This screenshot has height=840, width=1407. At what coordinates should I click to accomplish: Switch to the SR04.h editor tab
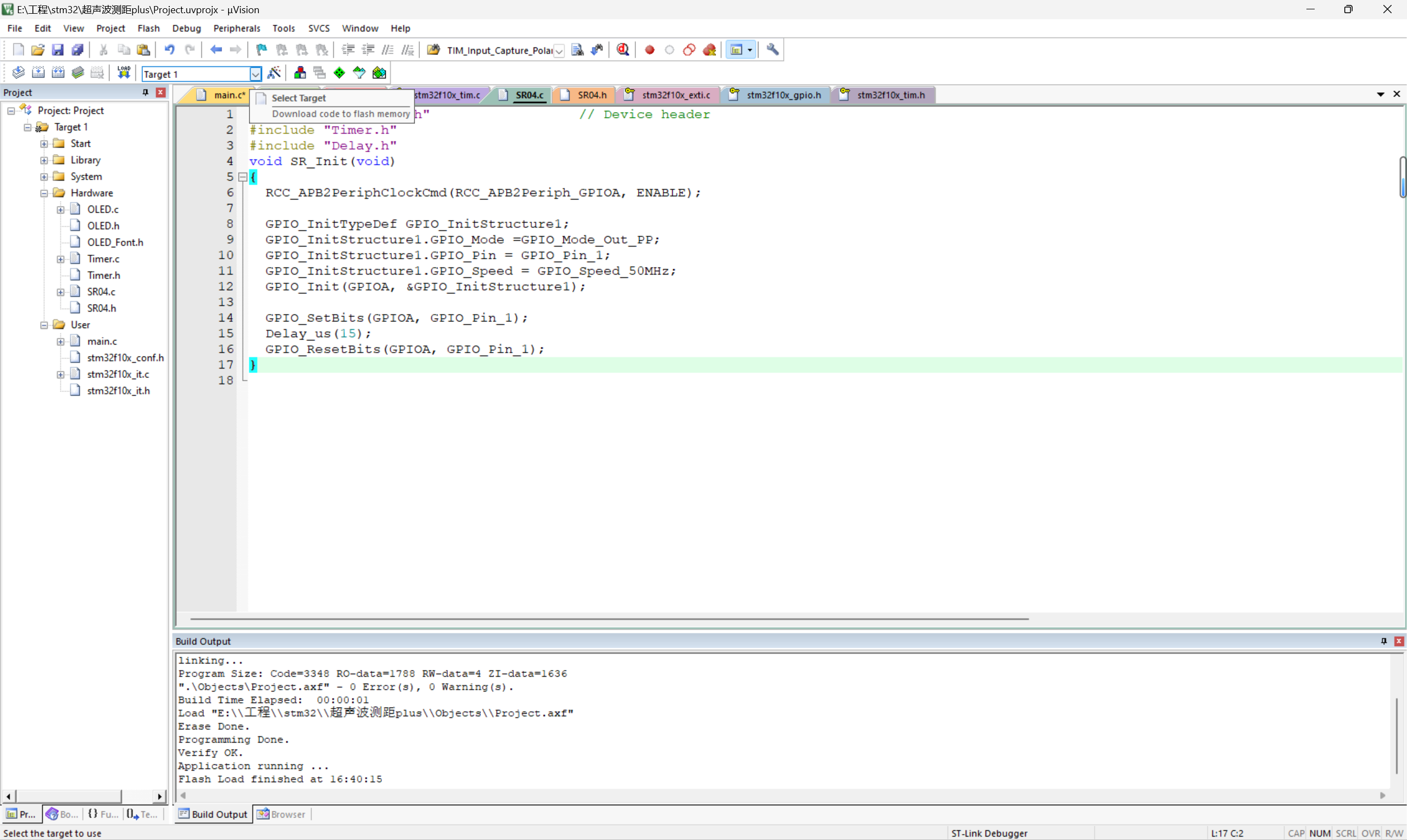point(591,95)
